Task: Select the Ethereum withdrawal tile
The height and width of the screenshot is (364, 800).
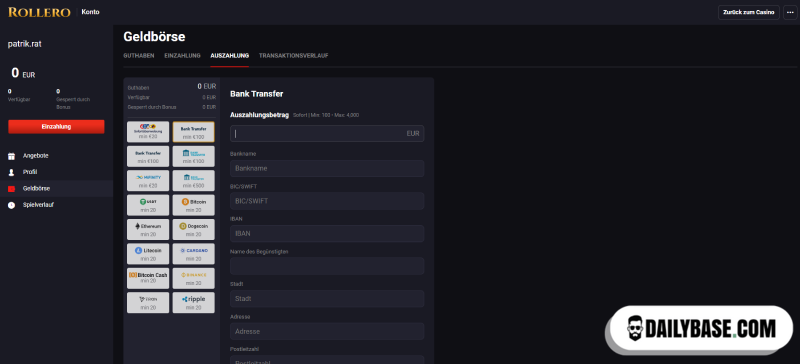Action: [x=148, y=230]
